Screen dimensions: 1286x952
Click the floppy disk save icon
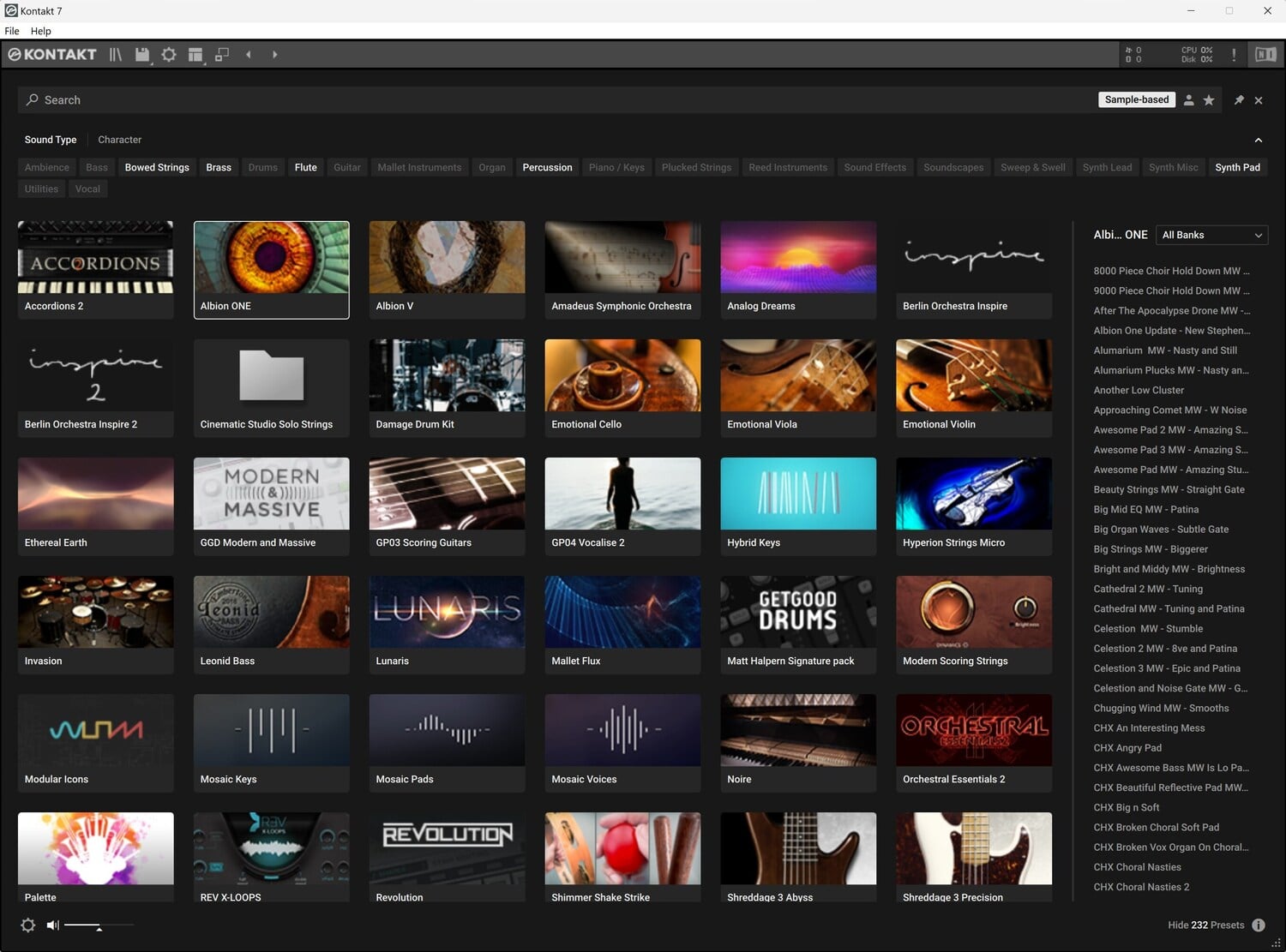point(142,55)
